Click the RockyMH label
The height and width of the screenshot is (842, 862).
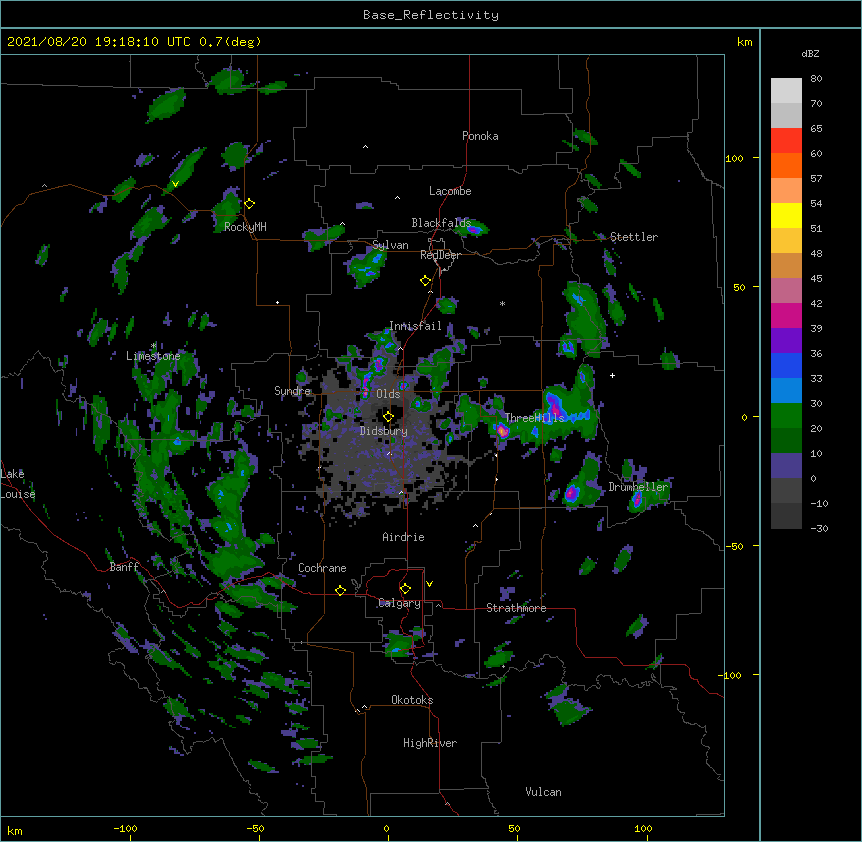(x=245, y=227)
